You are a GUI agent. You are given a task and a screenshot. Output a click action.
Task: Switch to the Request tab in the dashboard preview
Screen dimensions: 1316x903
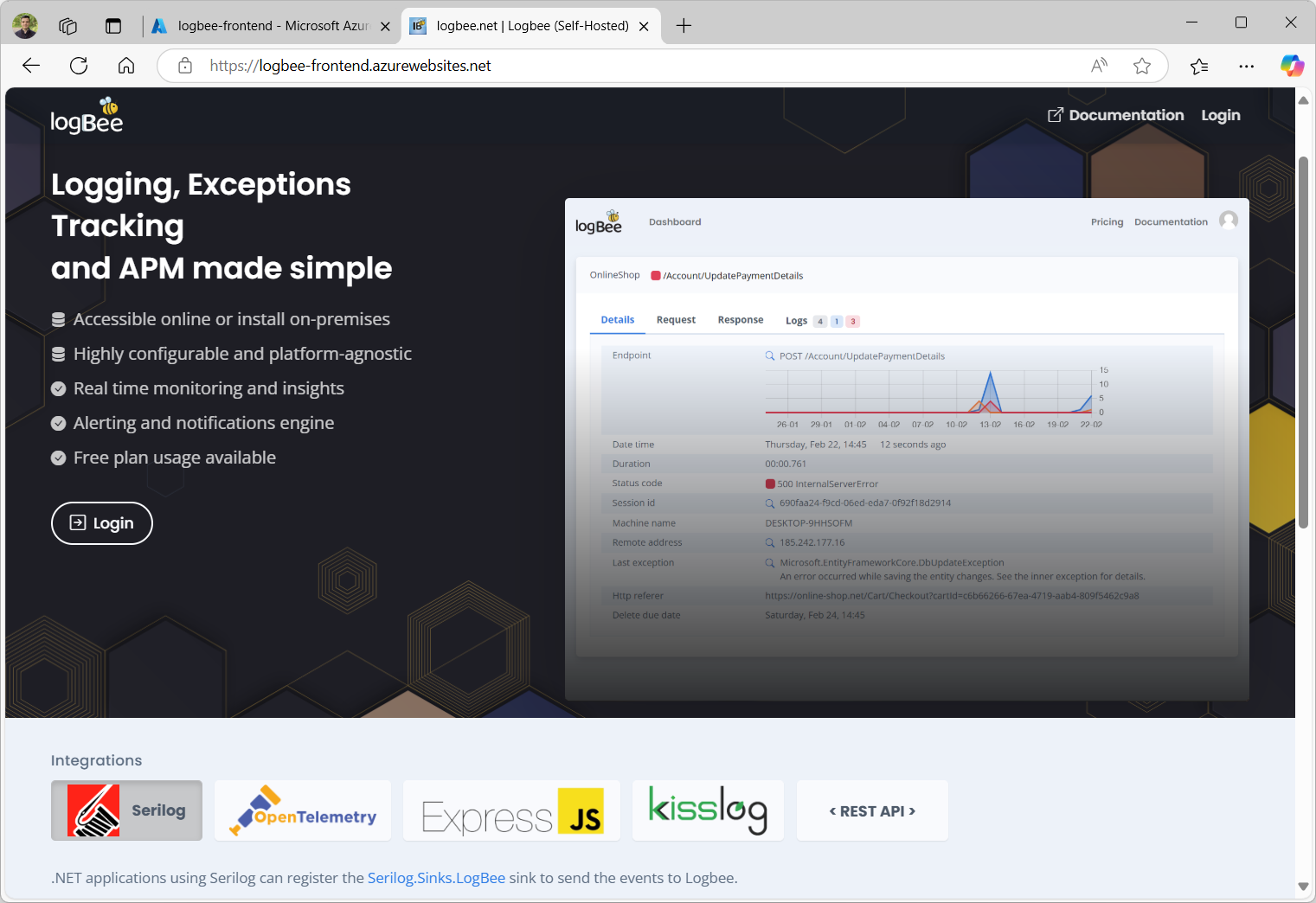676,319
